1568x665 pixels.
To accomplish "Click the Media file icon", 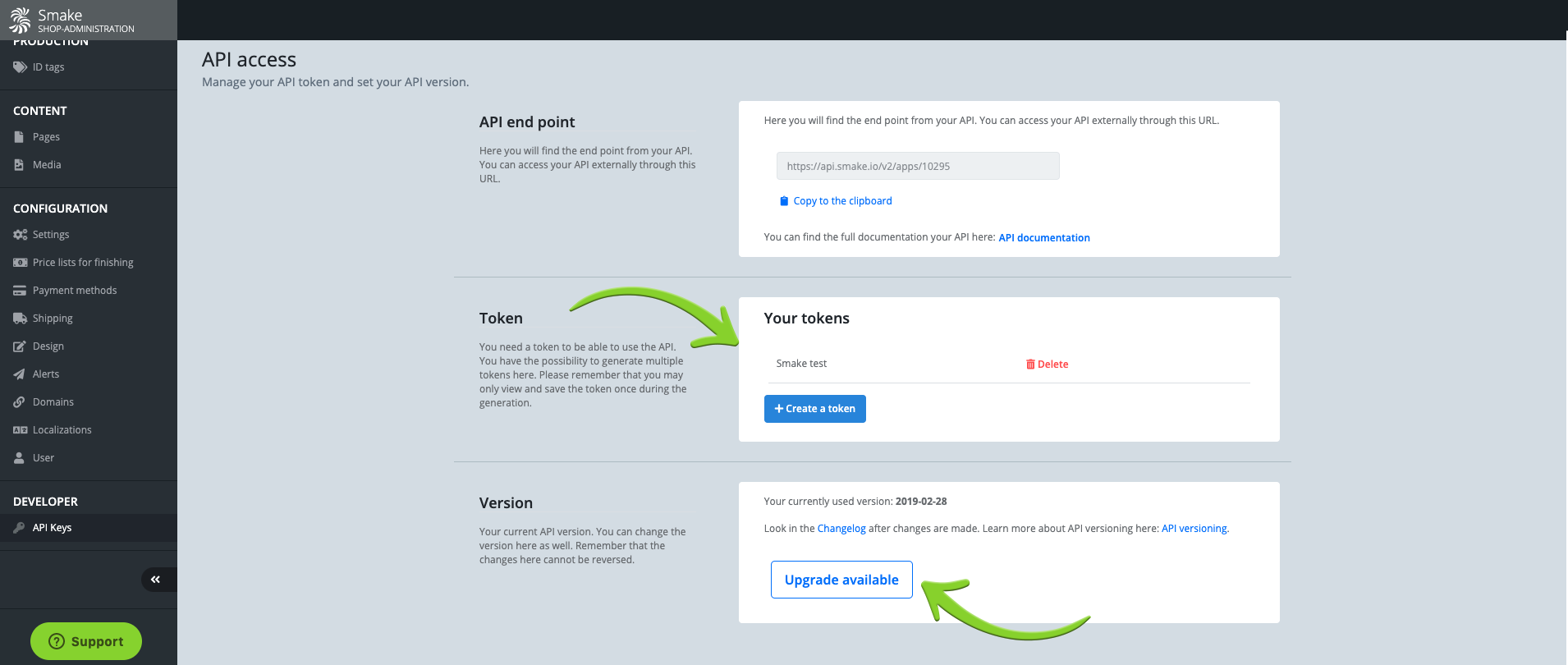I will click(x=19, y=165).
